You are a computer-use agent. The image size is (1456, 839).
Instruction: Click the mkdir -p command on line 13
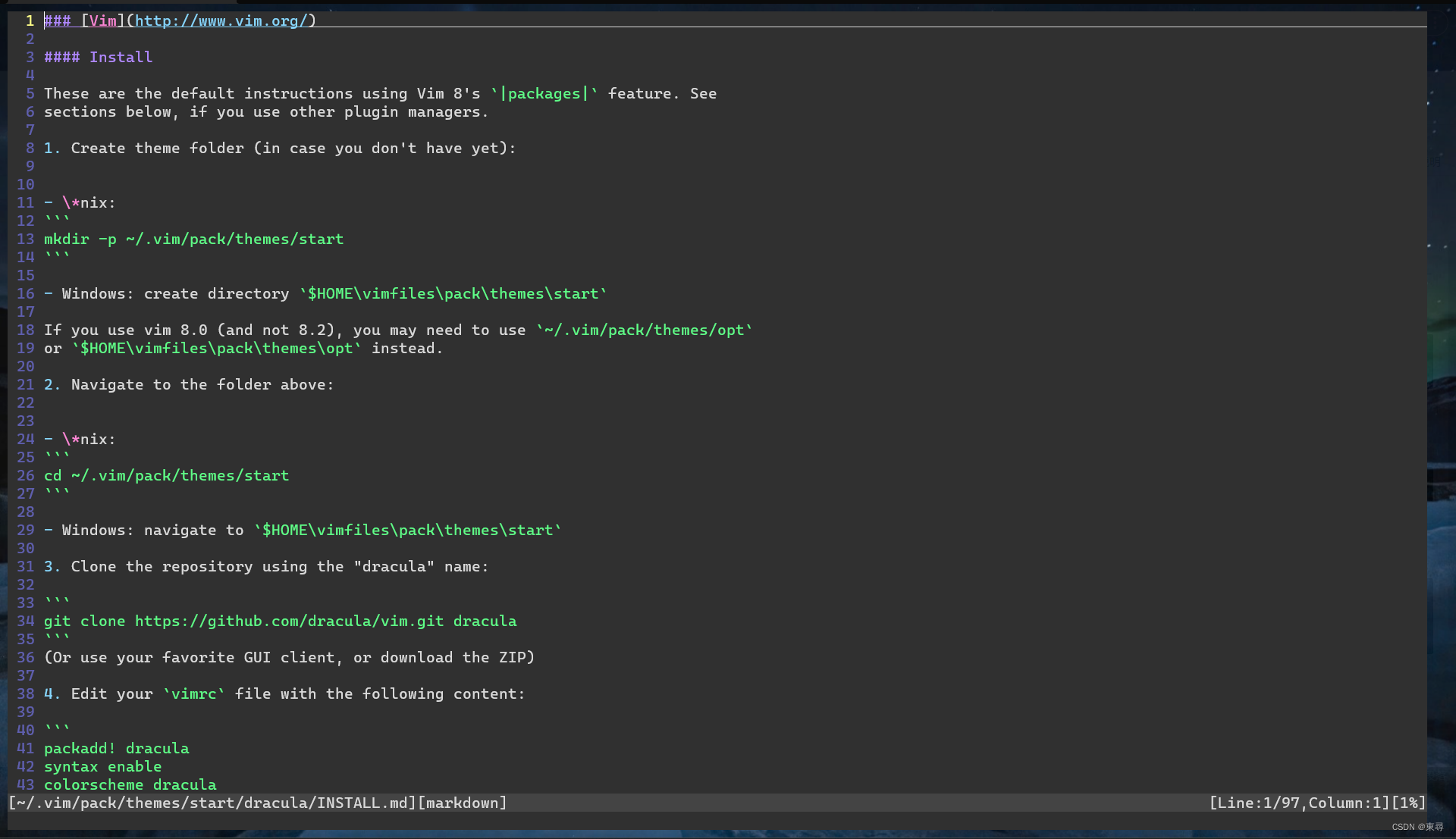(x=193, y=239)
